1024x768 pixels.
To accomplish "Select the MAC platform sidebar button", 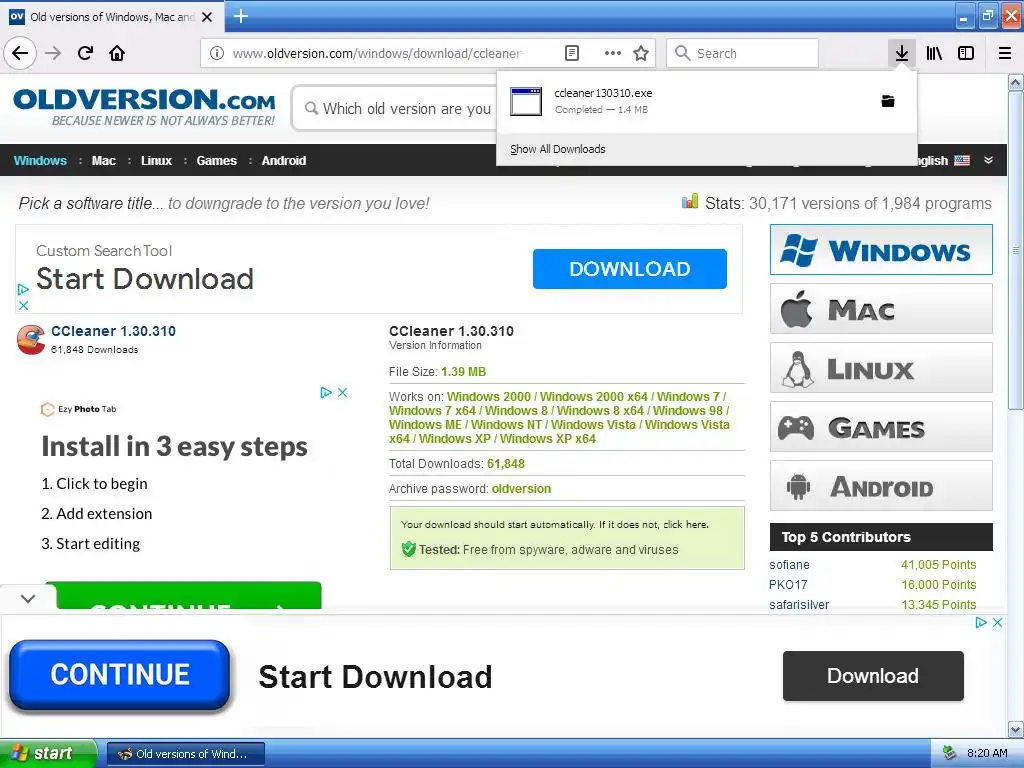I will coord(881,309).
